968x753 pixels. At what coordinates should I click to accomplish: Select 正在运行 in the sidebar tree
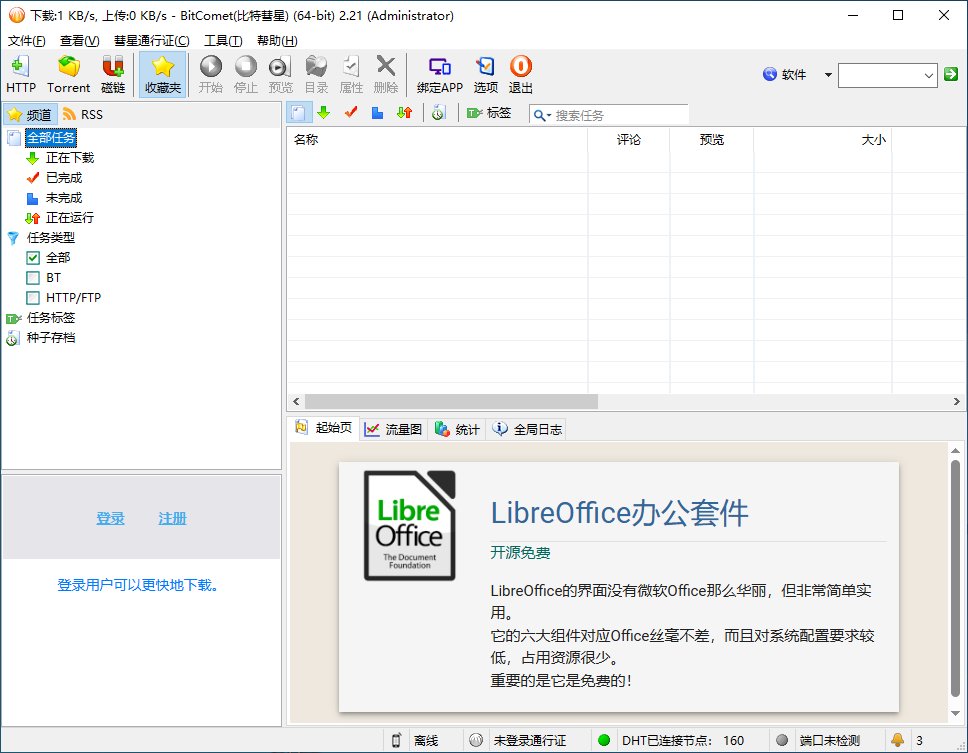(70, 218)
